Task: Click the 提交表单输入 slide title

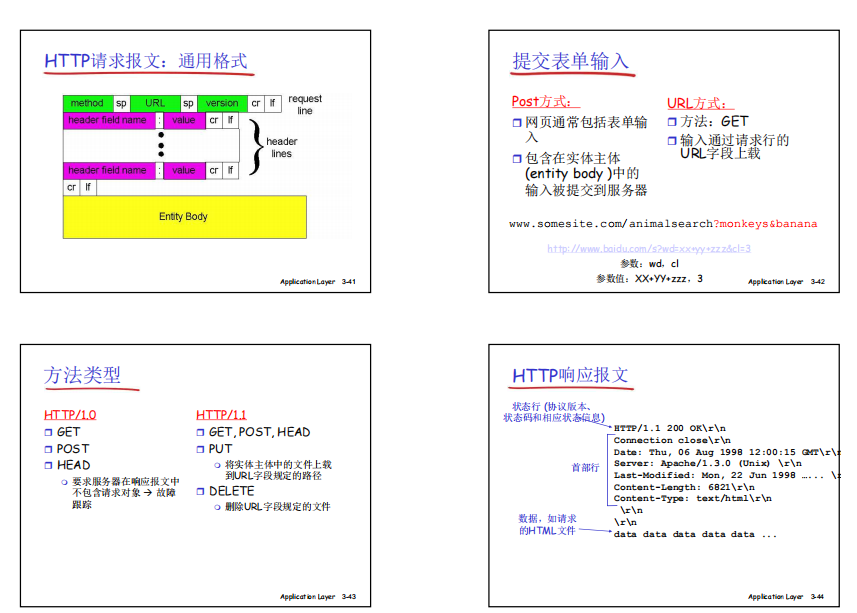Action: tap(571, 61)
